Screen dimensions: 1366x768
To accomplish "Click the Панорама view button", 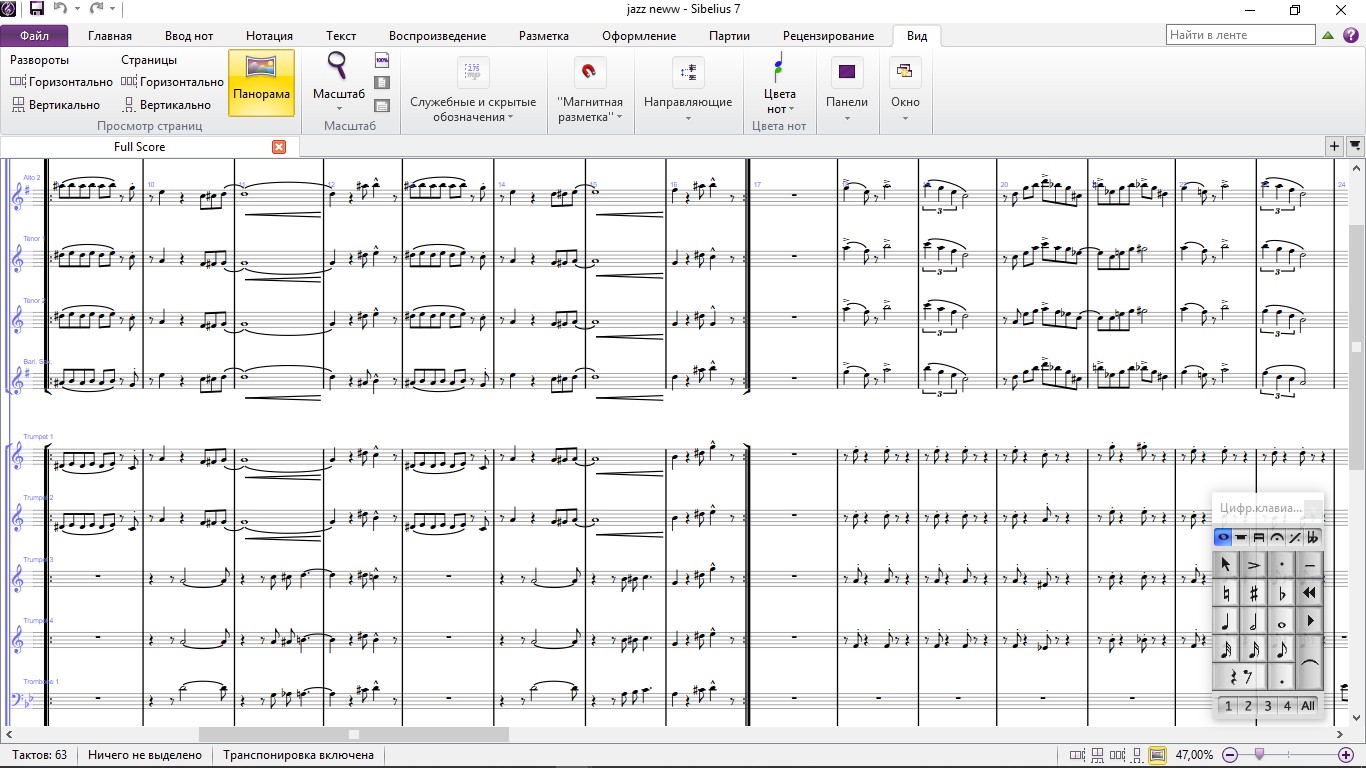I will [261, 83].
